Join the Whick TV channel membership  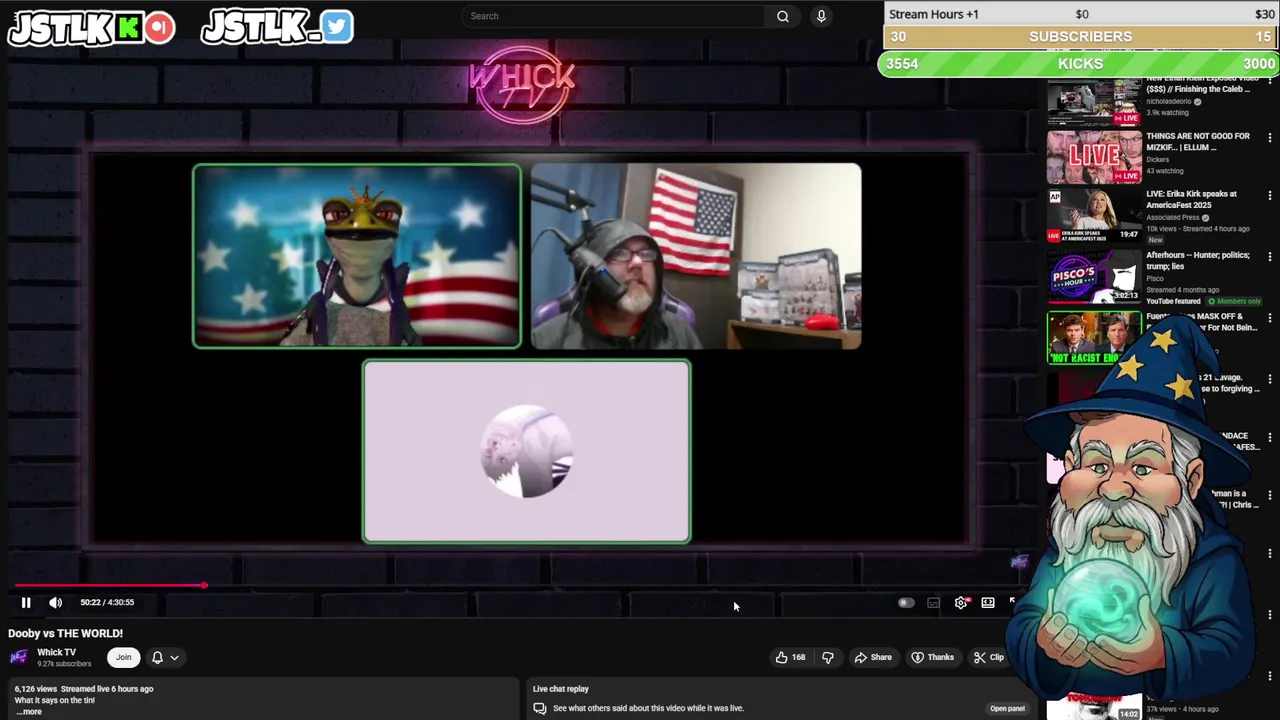click(x=123, y=657)
